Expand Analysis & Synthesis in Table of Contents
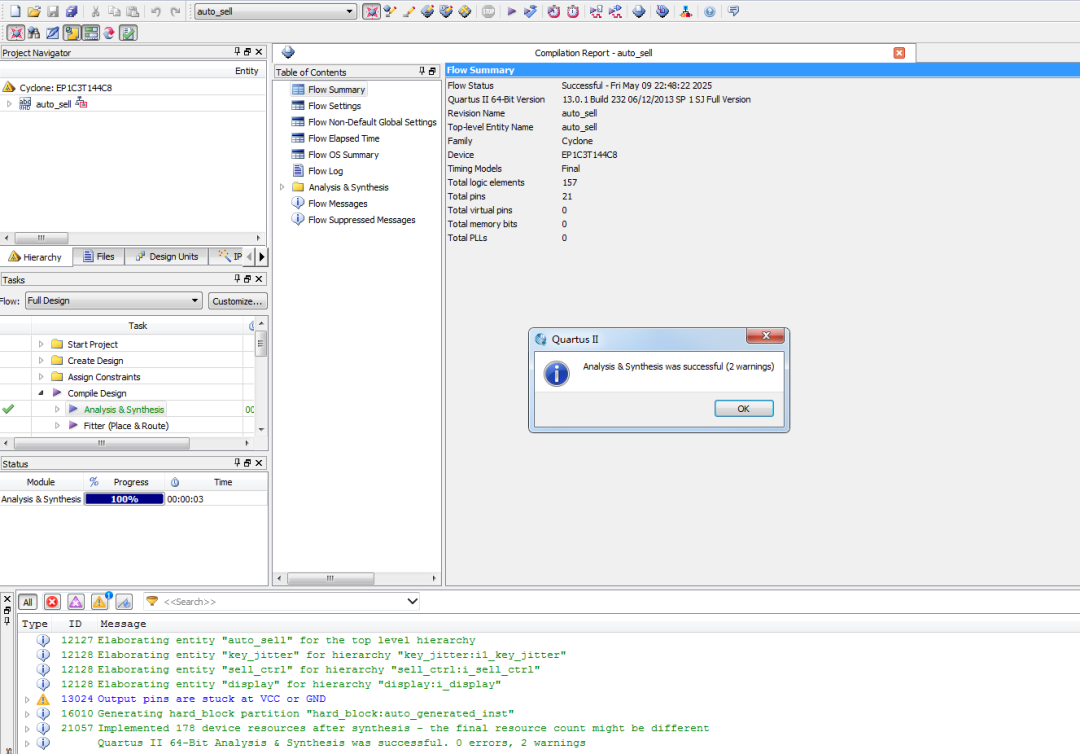The height and width of the screenshot is (754, 1080). pyautogui.click(x=282, y=187)
